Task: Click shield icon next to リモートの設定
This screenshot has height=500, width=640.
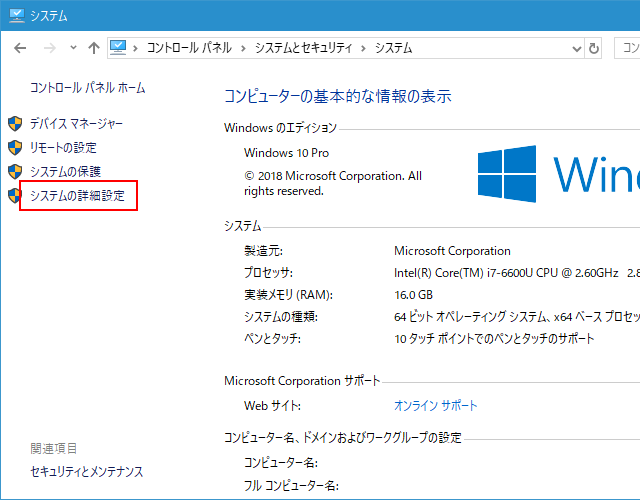Action: pos(15,147)
